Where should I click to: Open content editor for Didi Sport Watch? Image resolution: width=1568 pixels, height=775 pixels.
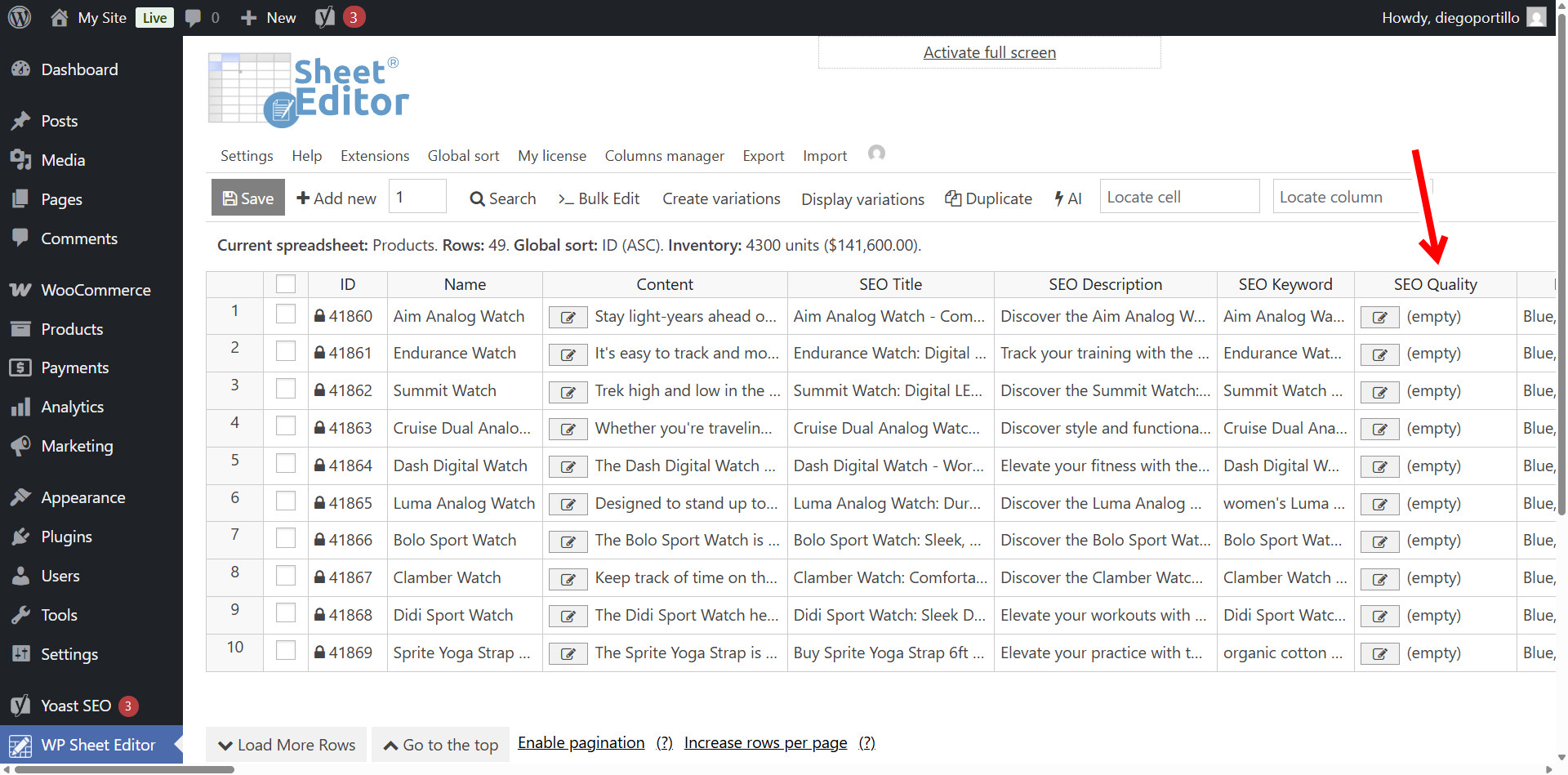click(568, 617)
